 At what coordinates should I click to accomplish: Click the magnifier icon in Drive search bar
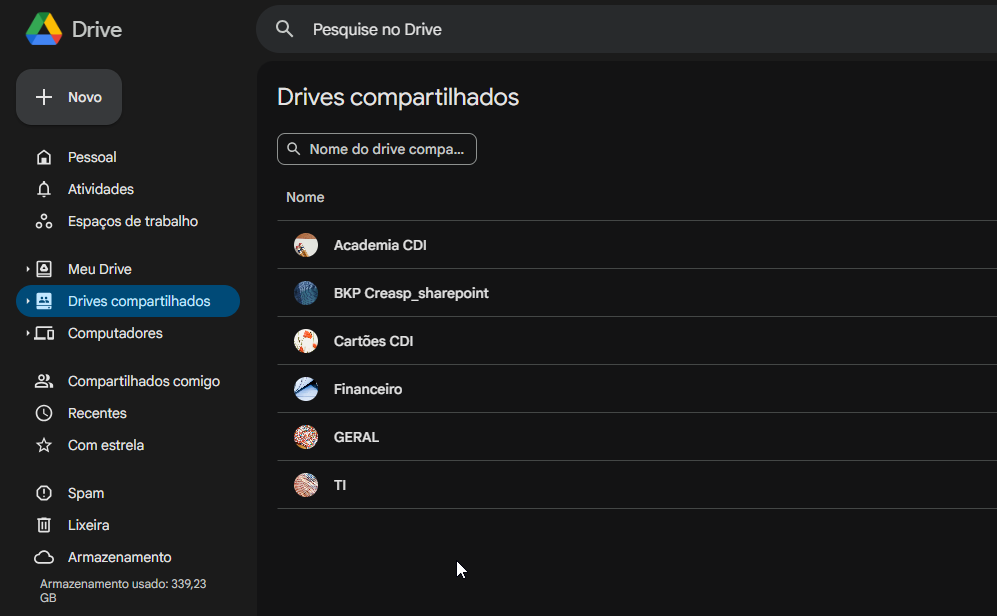(284, 29)
